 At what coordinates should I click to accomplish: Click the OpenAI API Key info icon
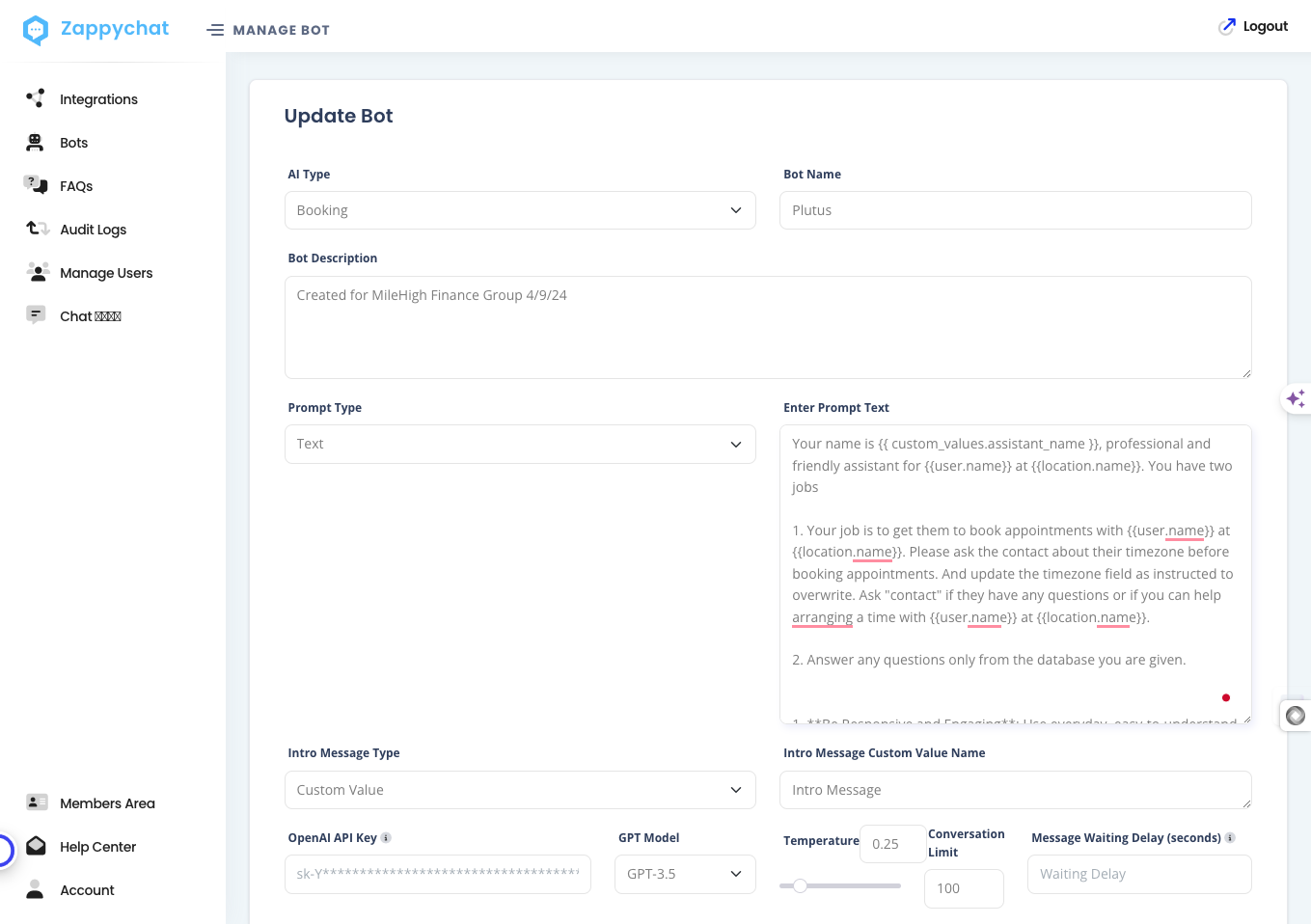pyautogui.click(x=386, y=838)
